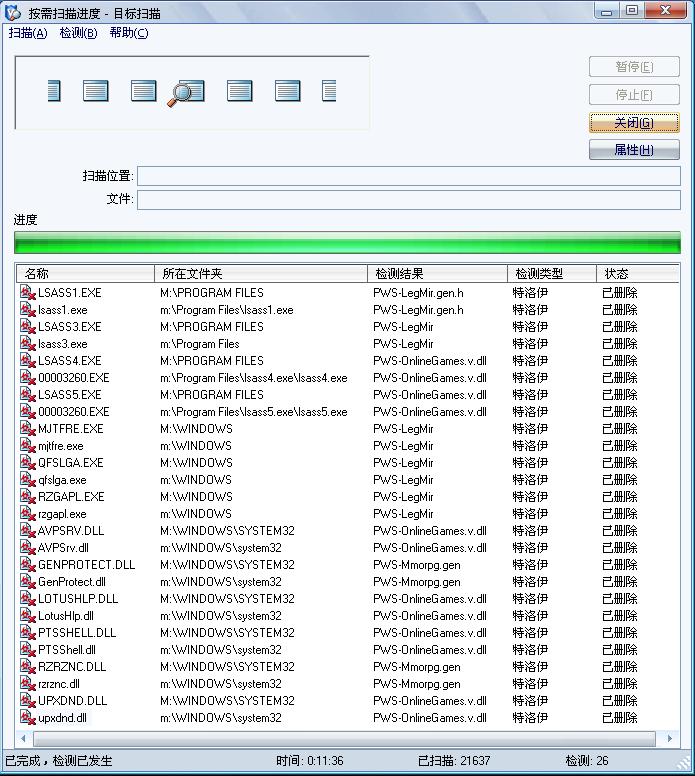
Task: Sort by the 所在文件夹 column header
Action: pyautogui.click(x=261, y=273)
